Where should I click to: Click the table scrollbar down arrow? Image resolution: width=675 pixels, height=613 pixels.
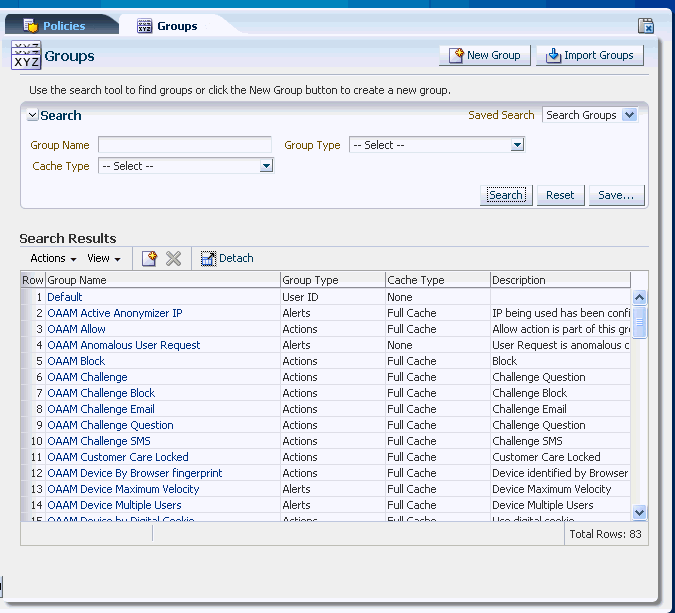tap(640, 512)
